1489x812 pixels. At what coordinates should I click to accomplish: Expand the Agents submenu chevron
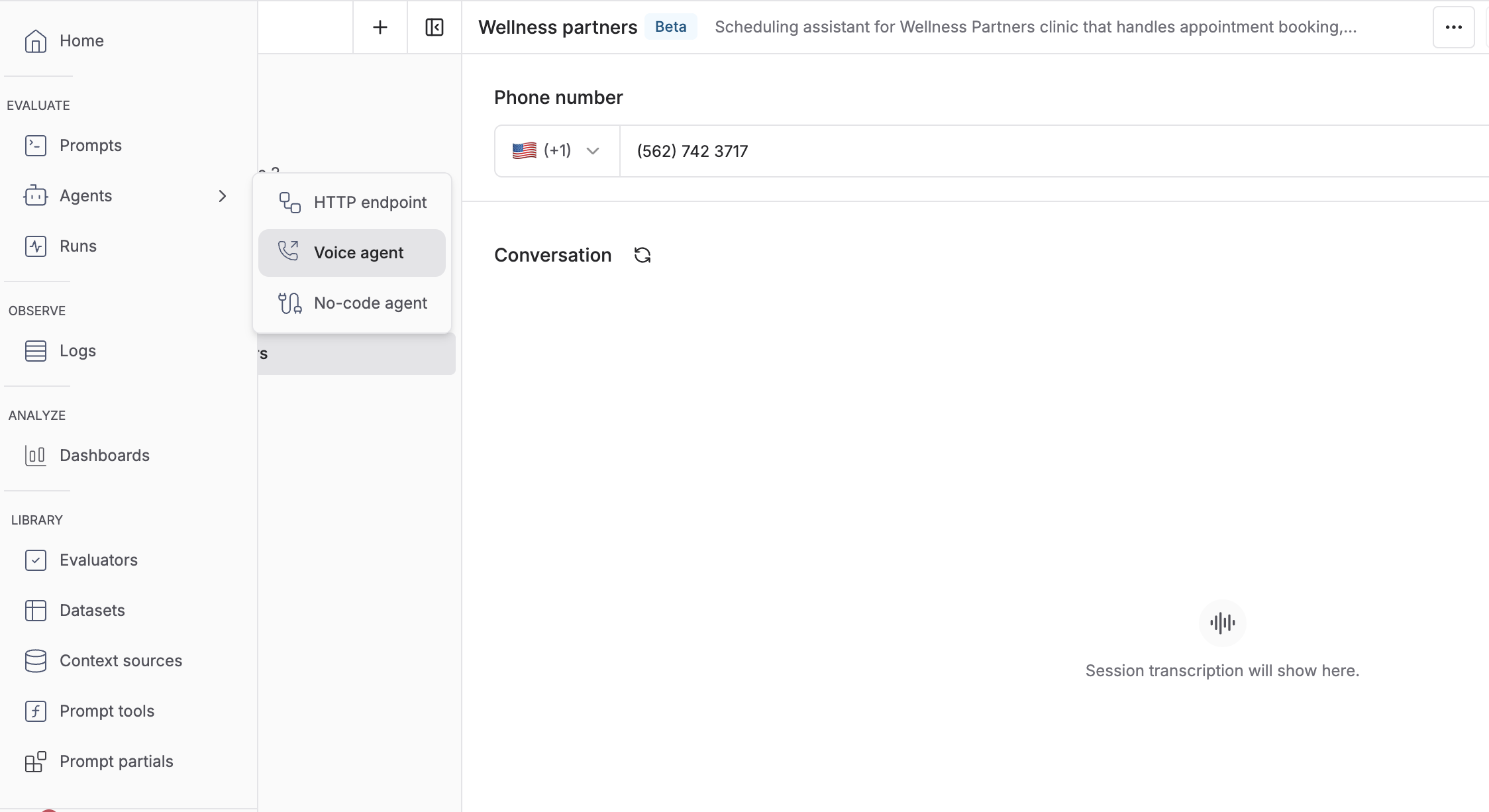(x=223, y=196)
